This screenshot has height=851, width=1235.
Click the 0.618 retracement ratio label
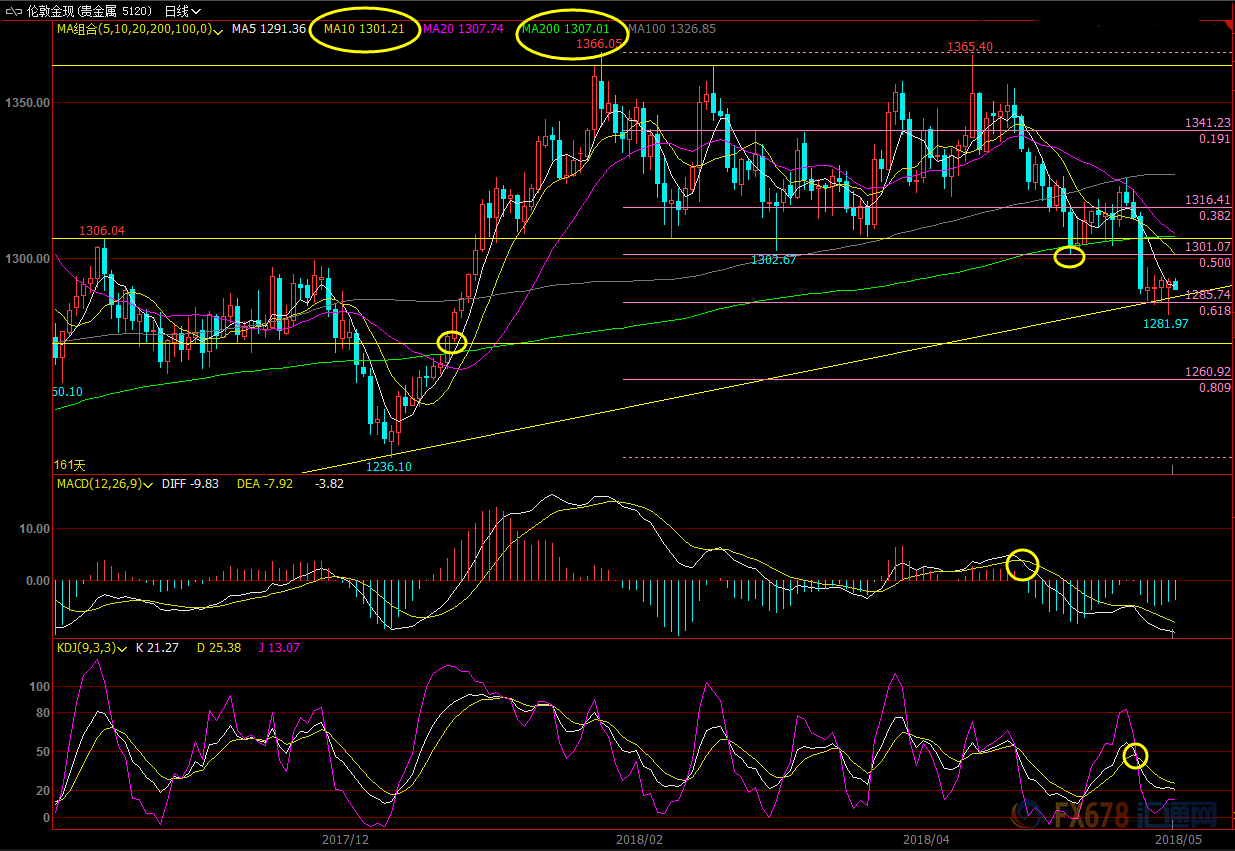click(1215, 311)
